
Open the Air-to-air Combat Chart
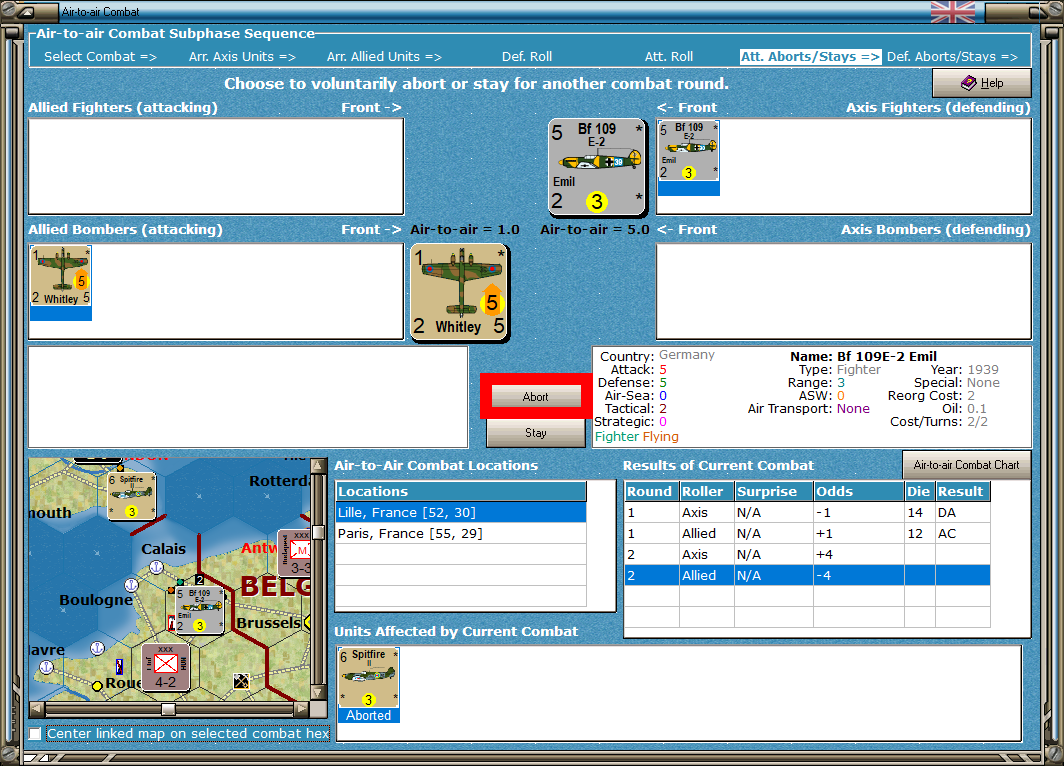[x=966, y=465]
